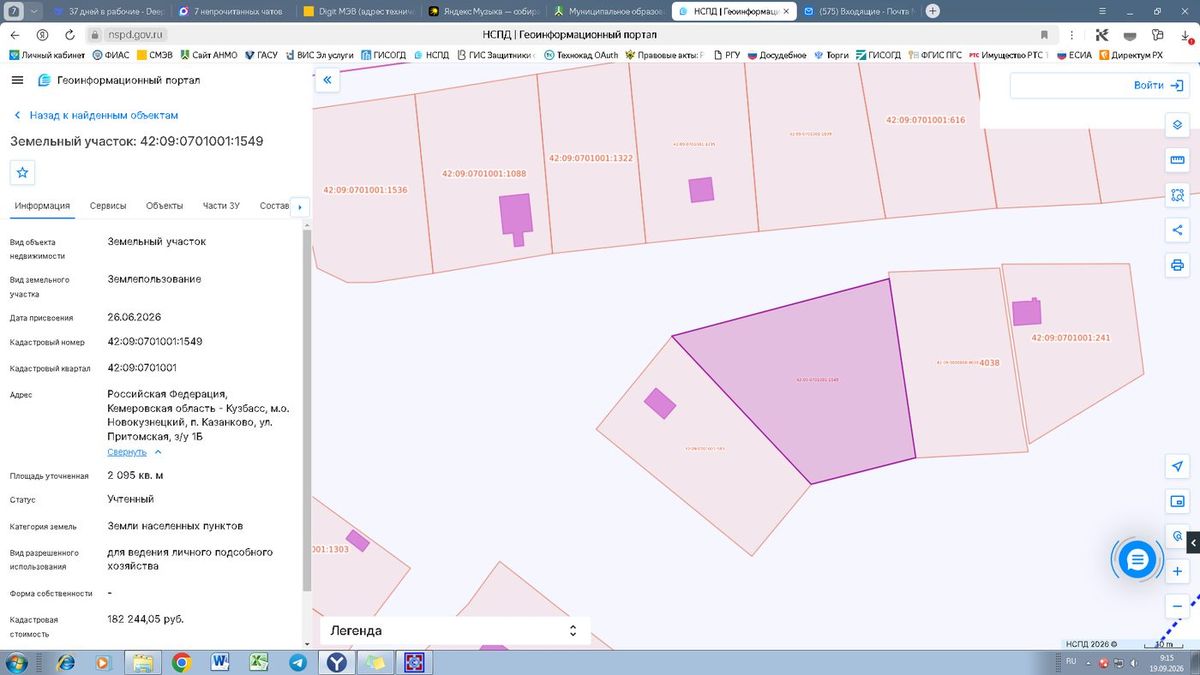This screenshot has width=1200, height=675.
Task: Select the ruler measurement tool
Action: (x=1177, y=160)
